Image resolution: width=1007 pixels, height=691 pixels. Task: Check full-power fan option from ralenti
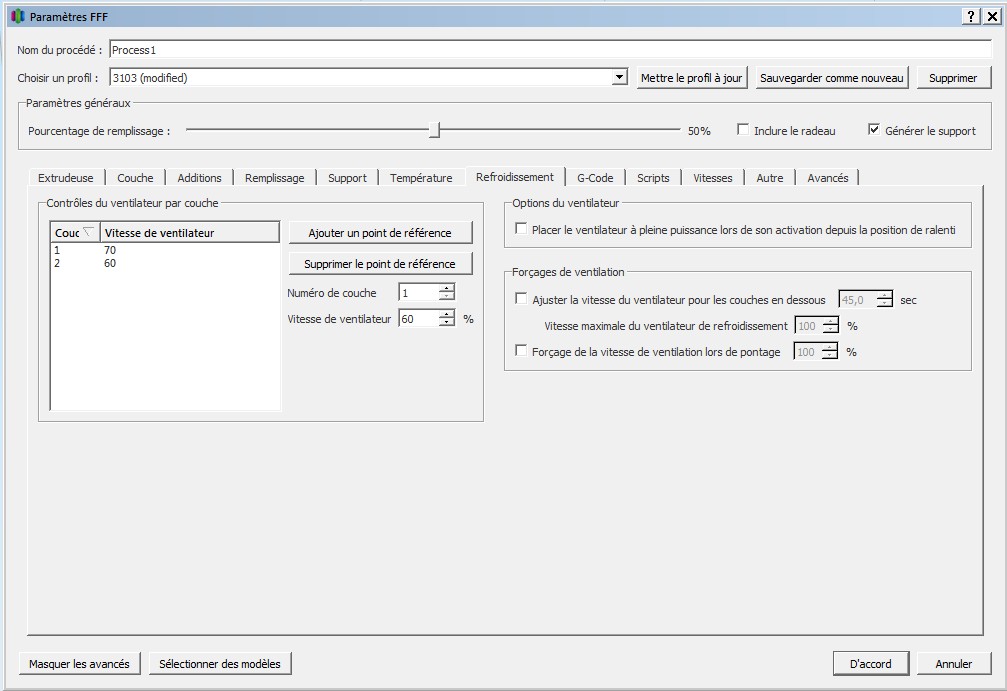(x=520, y=229)
